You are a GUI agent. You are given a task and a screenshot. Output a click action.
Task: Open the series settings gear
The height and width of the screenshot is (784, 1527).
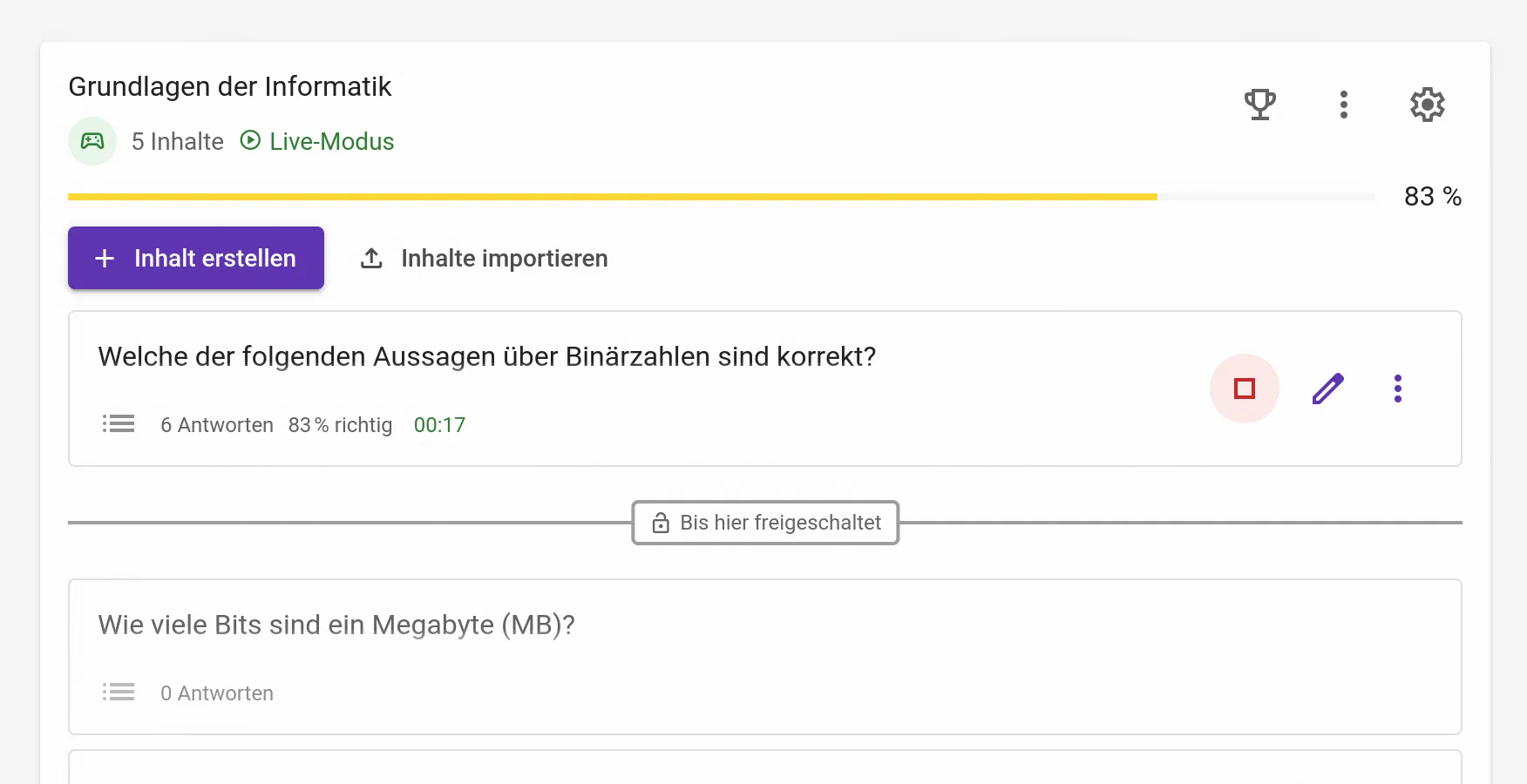tap(1427, 105)
